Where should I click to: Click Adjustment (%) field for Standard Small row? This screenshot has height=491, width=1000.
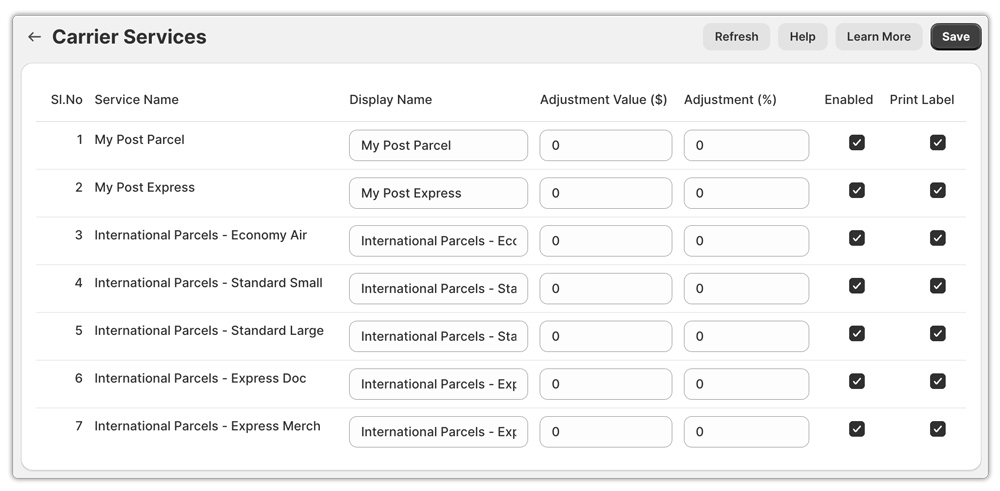[x=746, y=289]
